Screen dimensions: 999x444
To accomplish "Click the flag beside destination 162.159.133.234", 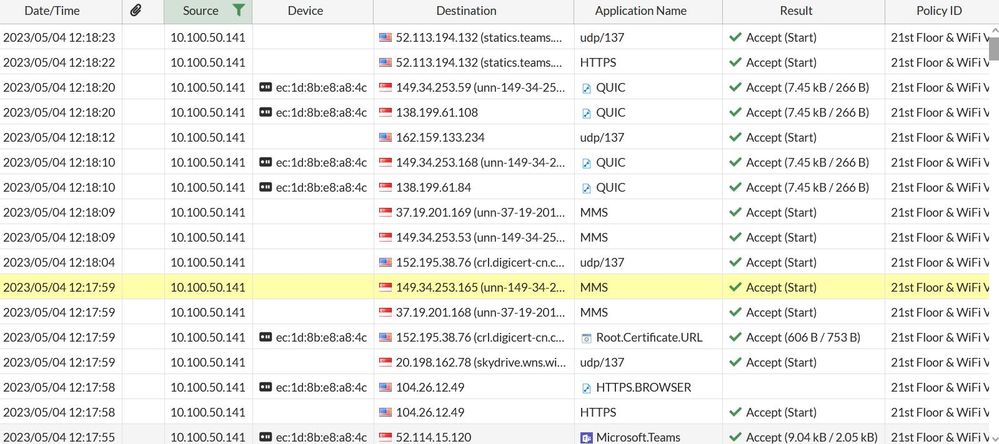I will [386, 137].
